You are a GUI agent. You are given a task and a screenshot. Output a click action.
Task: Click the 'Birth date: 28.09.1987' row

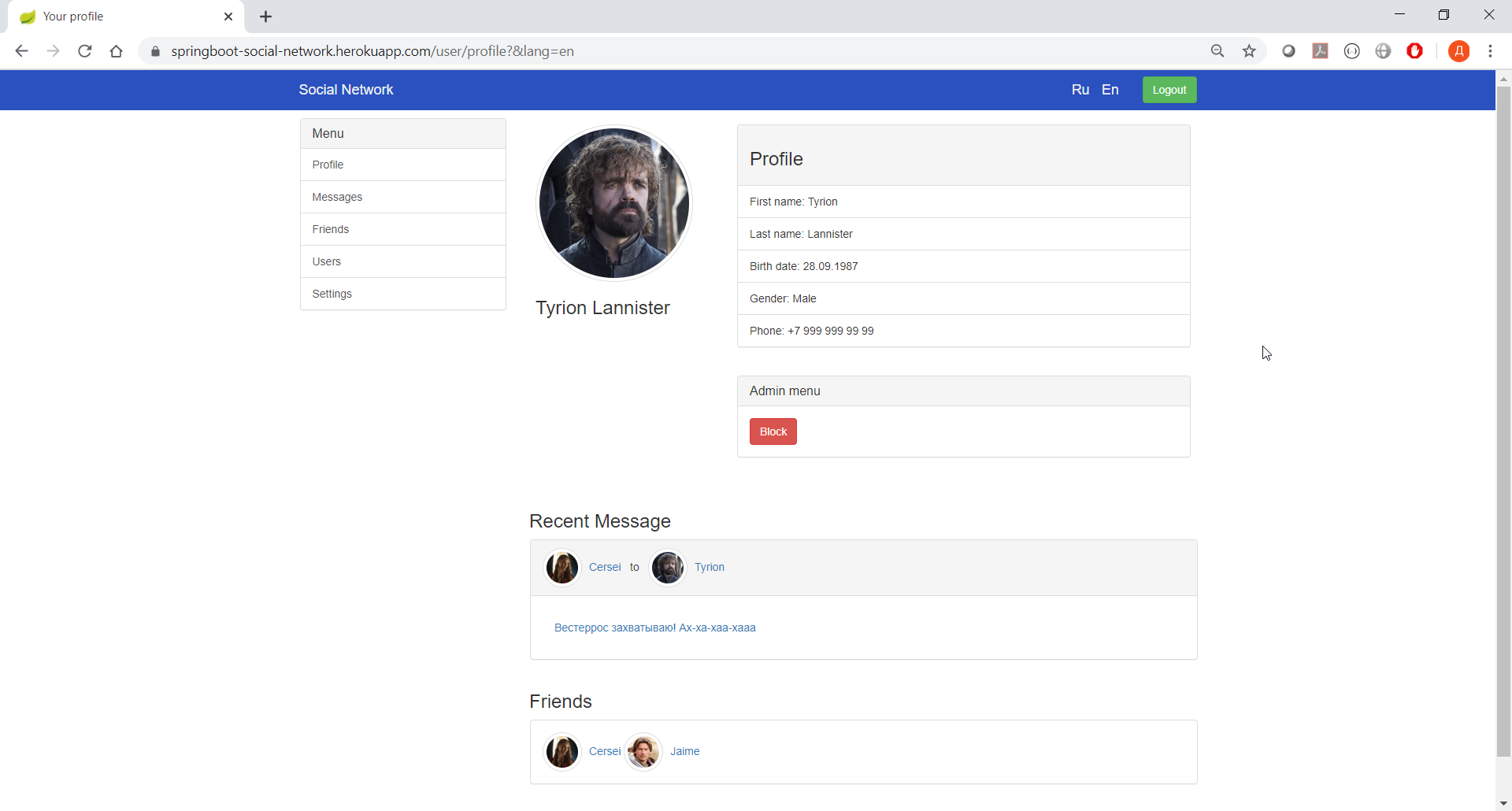pyautogui.click(x=963, y=266)
